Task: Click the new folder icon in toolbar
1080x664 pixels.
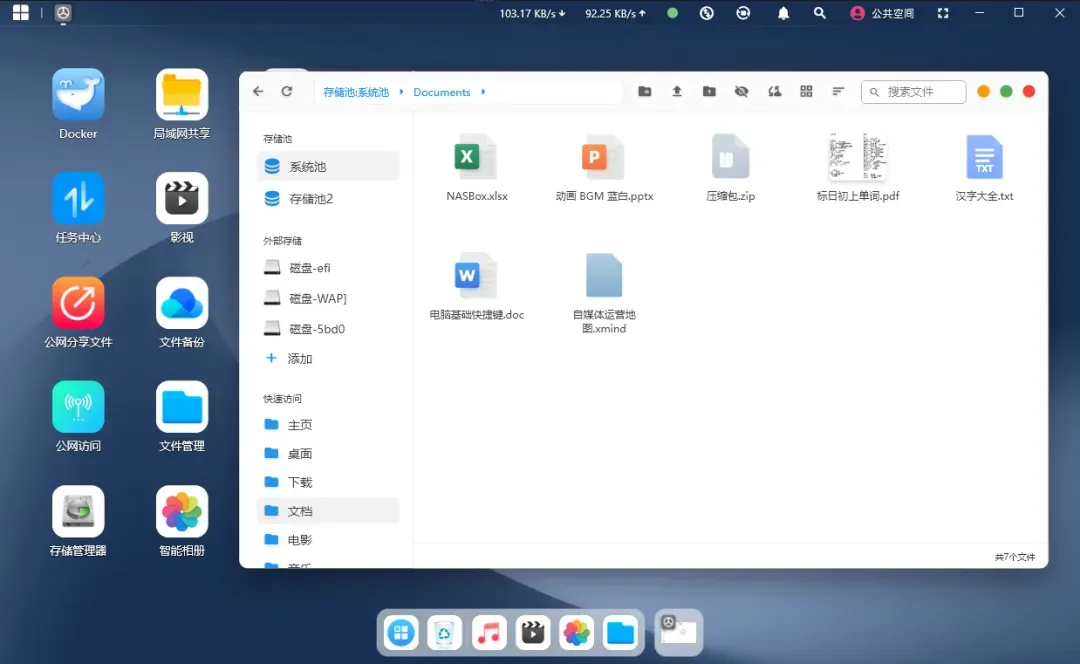Action: coord(645,91)
